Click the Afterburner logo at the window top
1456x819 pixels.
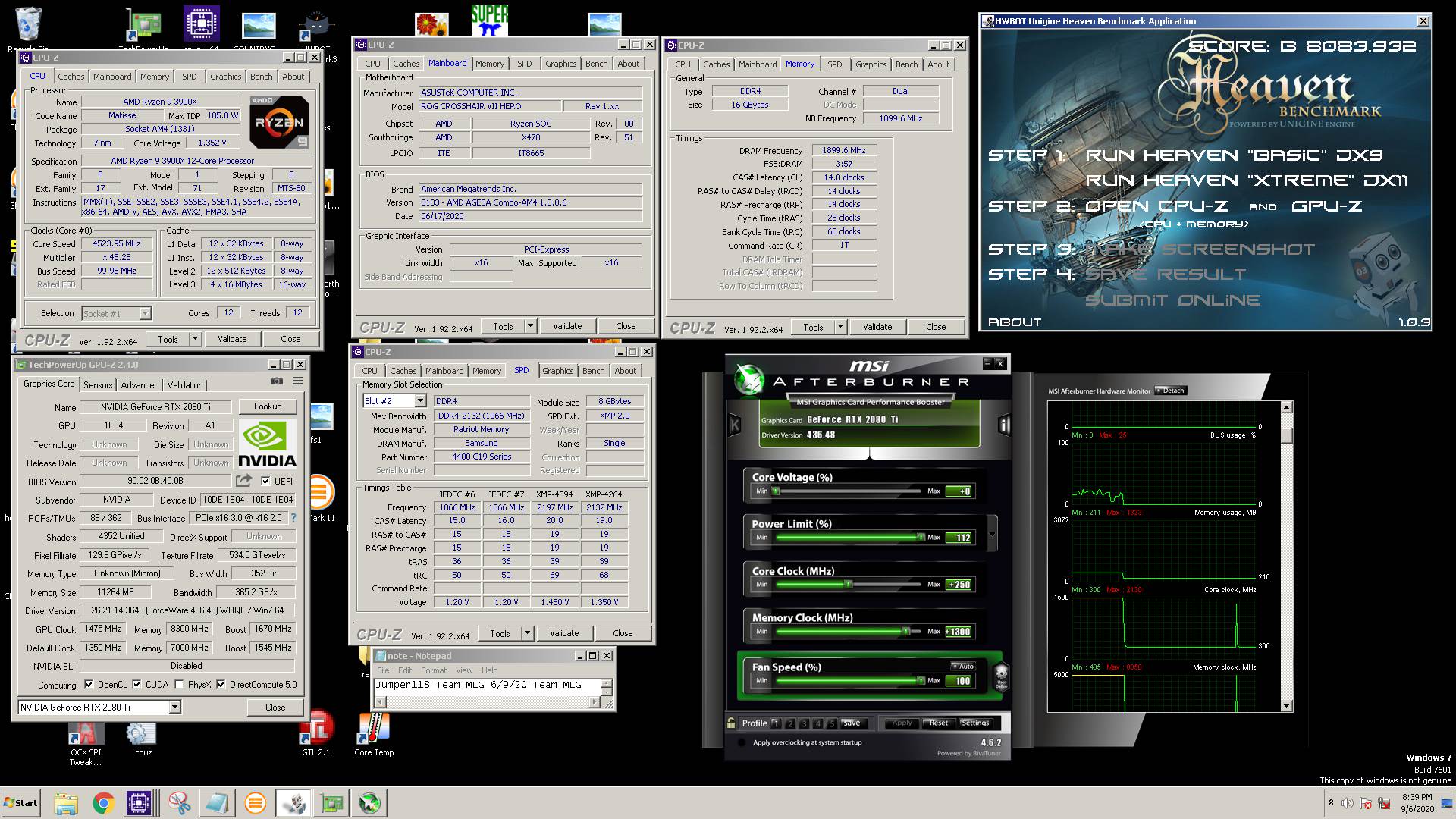(x=750, y=378)
